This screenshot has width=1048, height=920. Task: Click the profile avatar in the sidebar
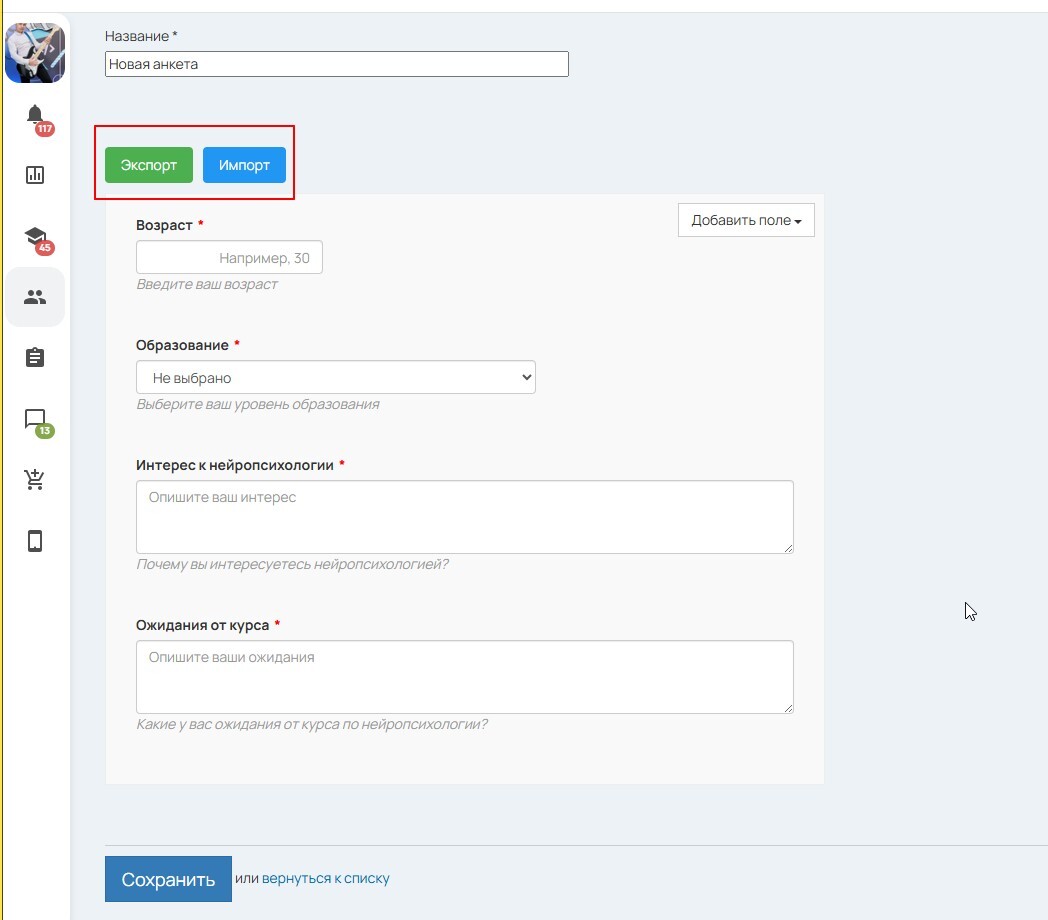click(35, 52)
